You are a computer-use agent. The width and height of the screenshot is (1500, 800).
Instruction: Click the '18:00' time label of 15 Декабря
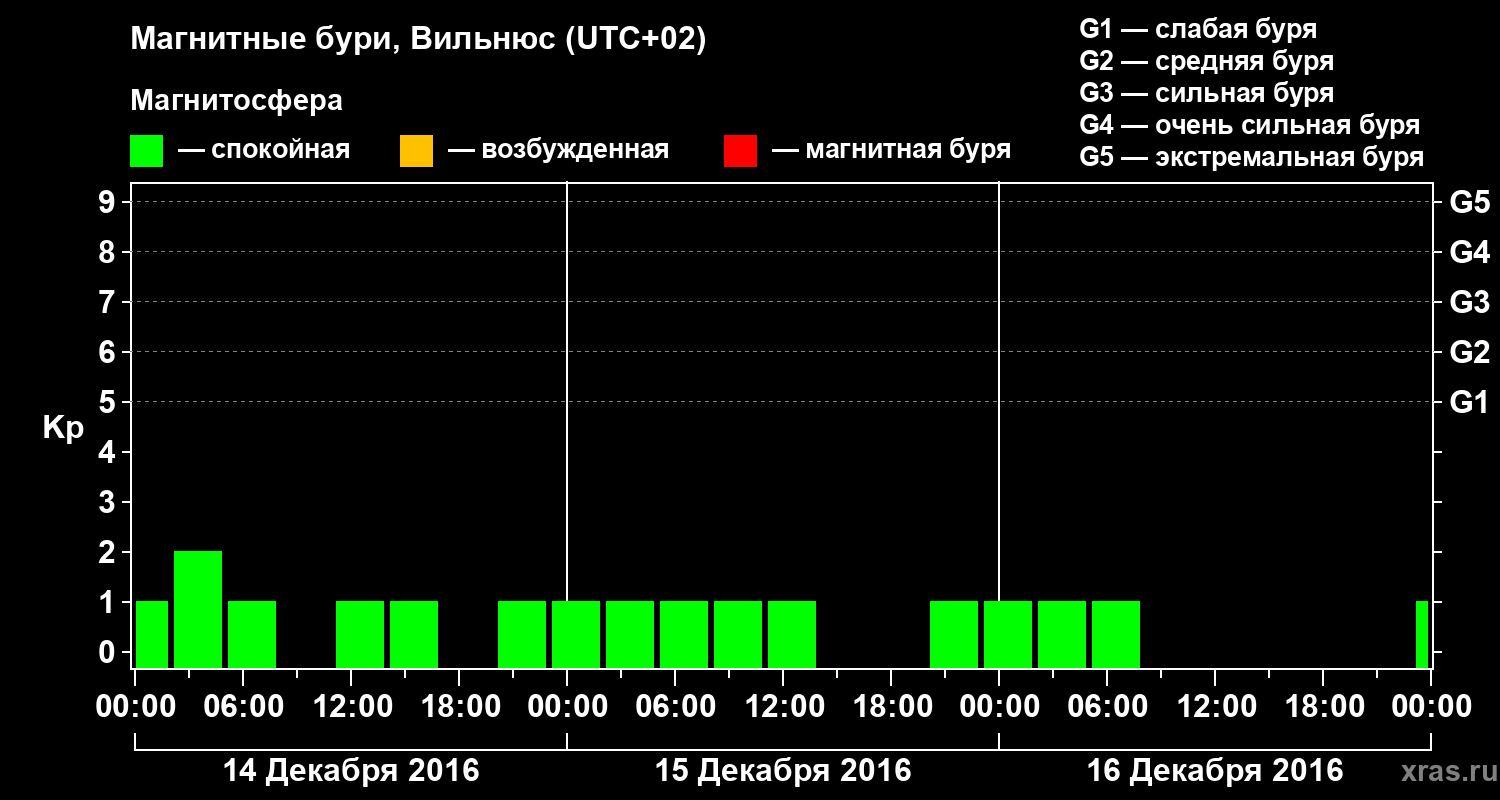pyautogui.click(x=891, y=706)
